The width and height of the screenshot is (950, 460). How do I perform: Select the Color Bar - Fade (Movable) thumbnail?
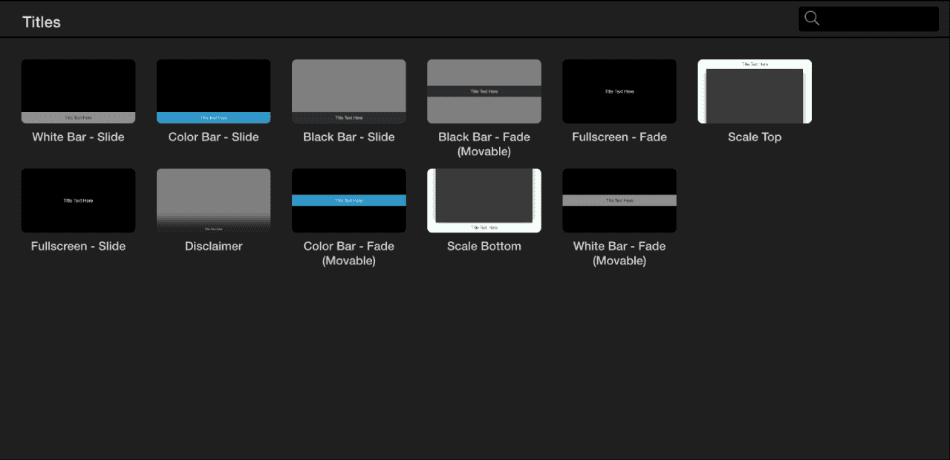point(349,201)
